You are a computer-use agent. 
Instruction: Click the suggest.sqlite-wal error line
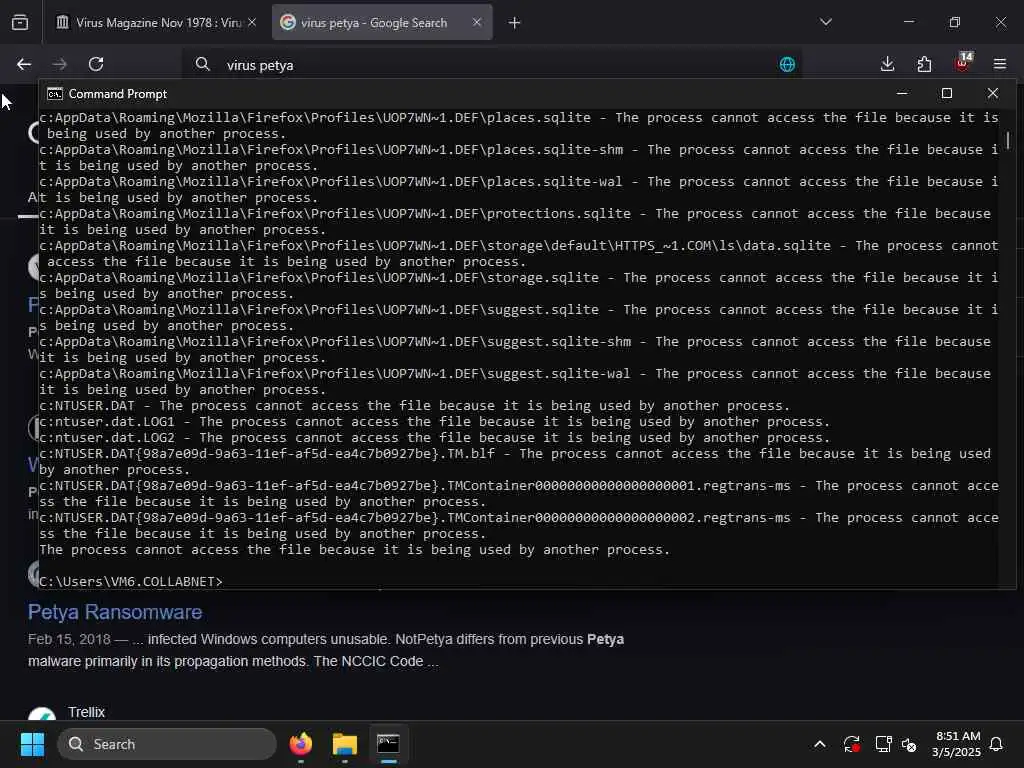tap(515, 381)
